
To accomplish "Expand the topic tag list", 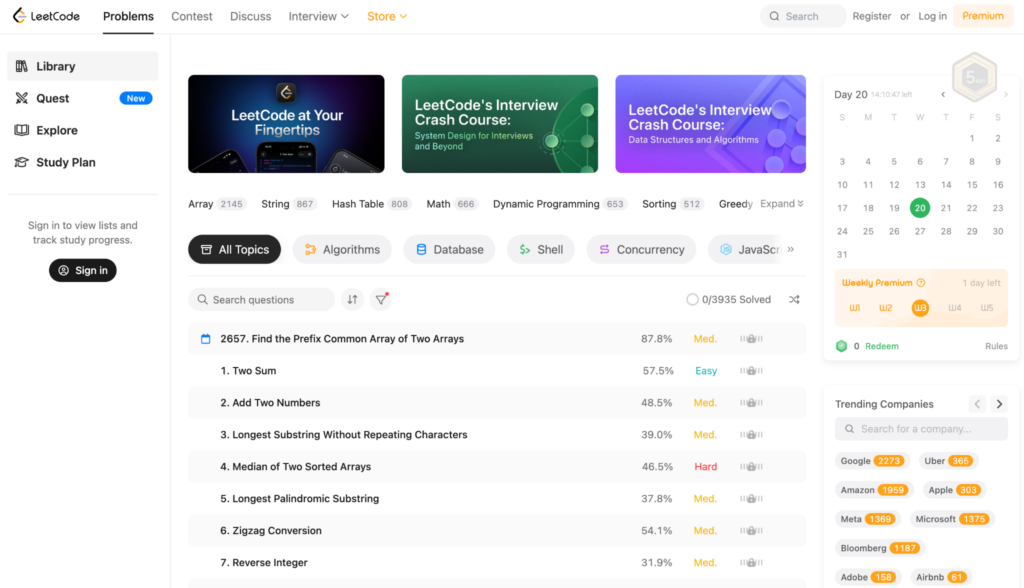I will tap(782, 204).
